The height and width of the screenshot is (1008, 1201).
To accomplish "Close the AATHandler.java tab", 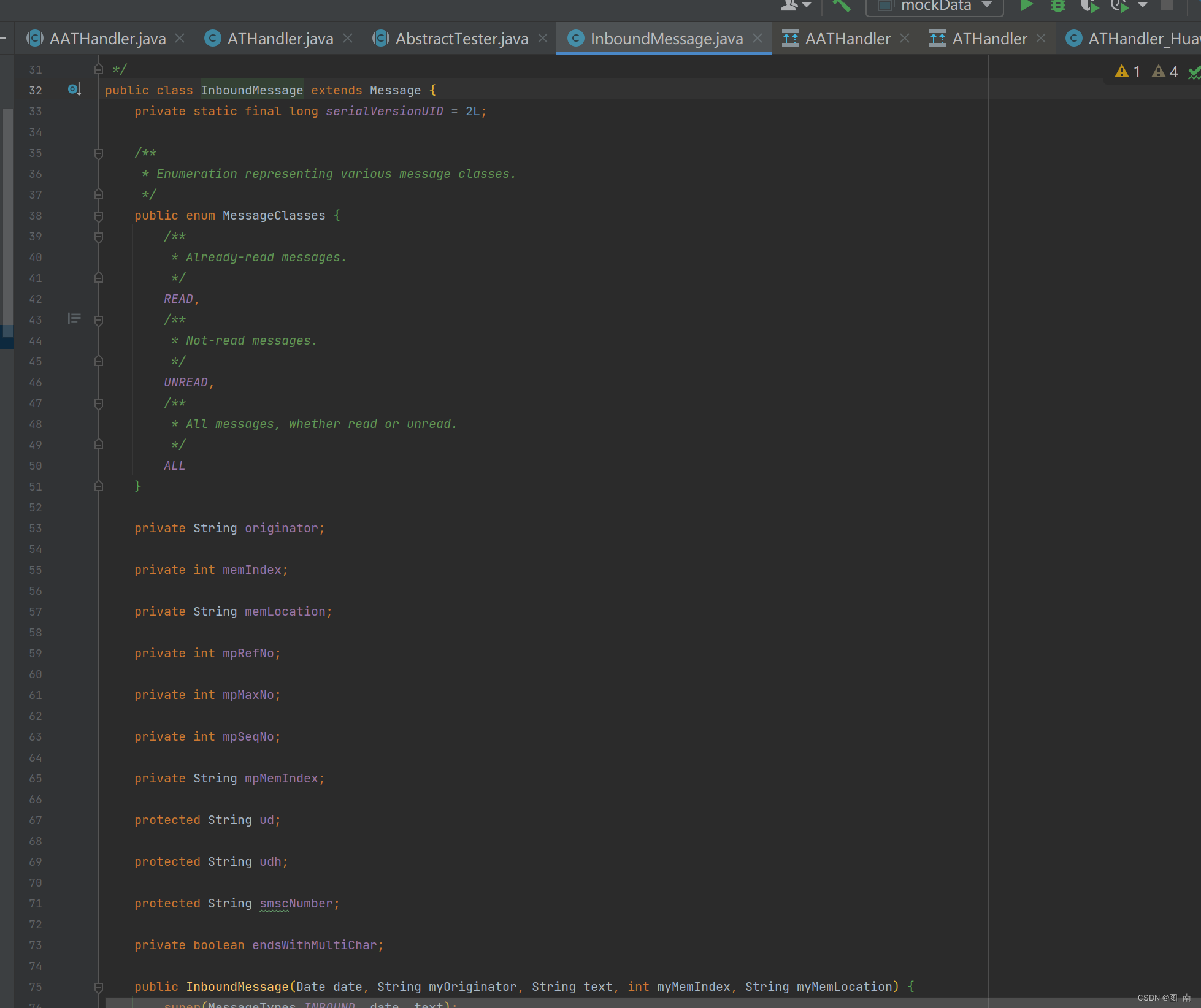I will tap(180, 38).
